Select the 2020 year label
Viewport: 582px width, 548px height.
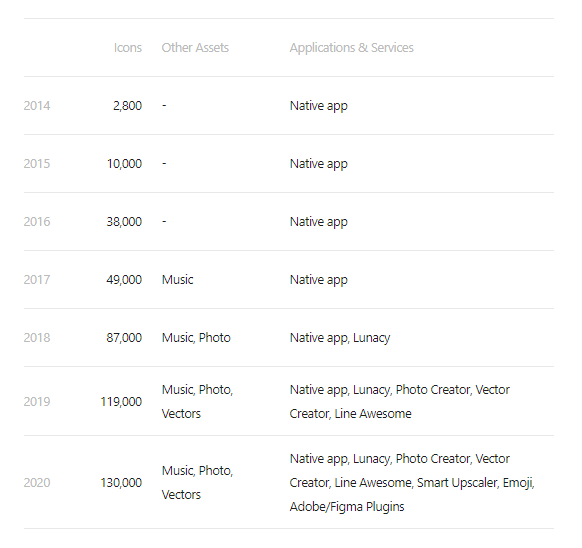click(37, 483)
